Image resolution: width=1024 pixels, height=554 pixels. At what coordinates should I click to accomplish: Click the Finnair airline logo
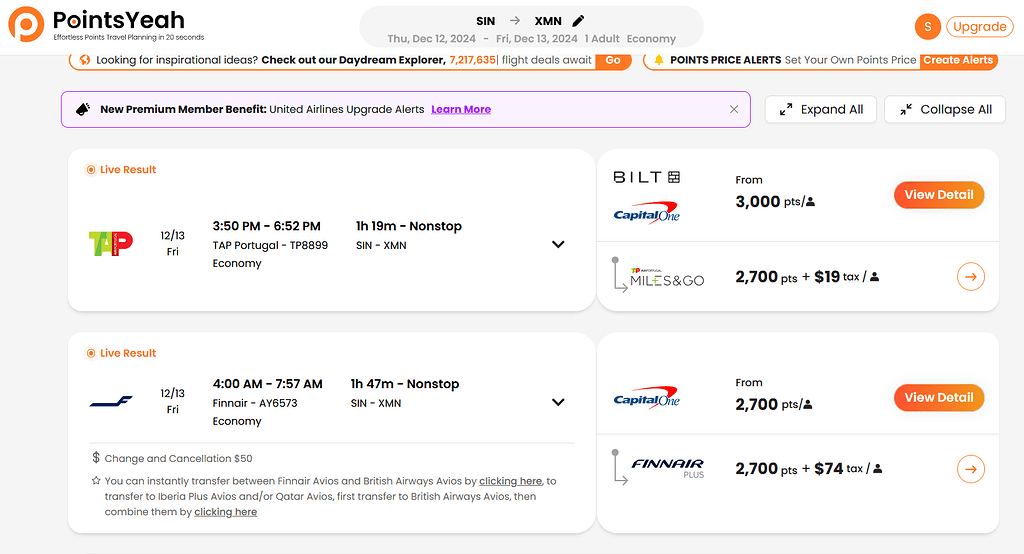[x=110, y=402]
